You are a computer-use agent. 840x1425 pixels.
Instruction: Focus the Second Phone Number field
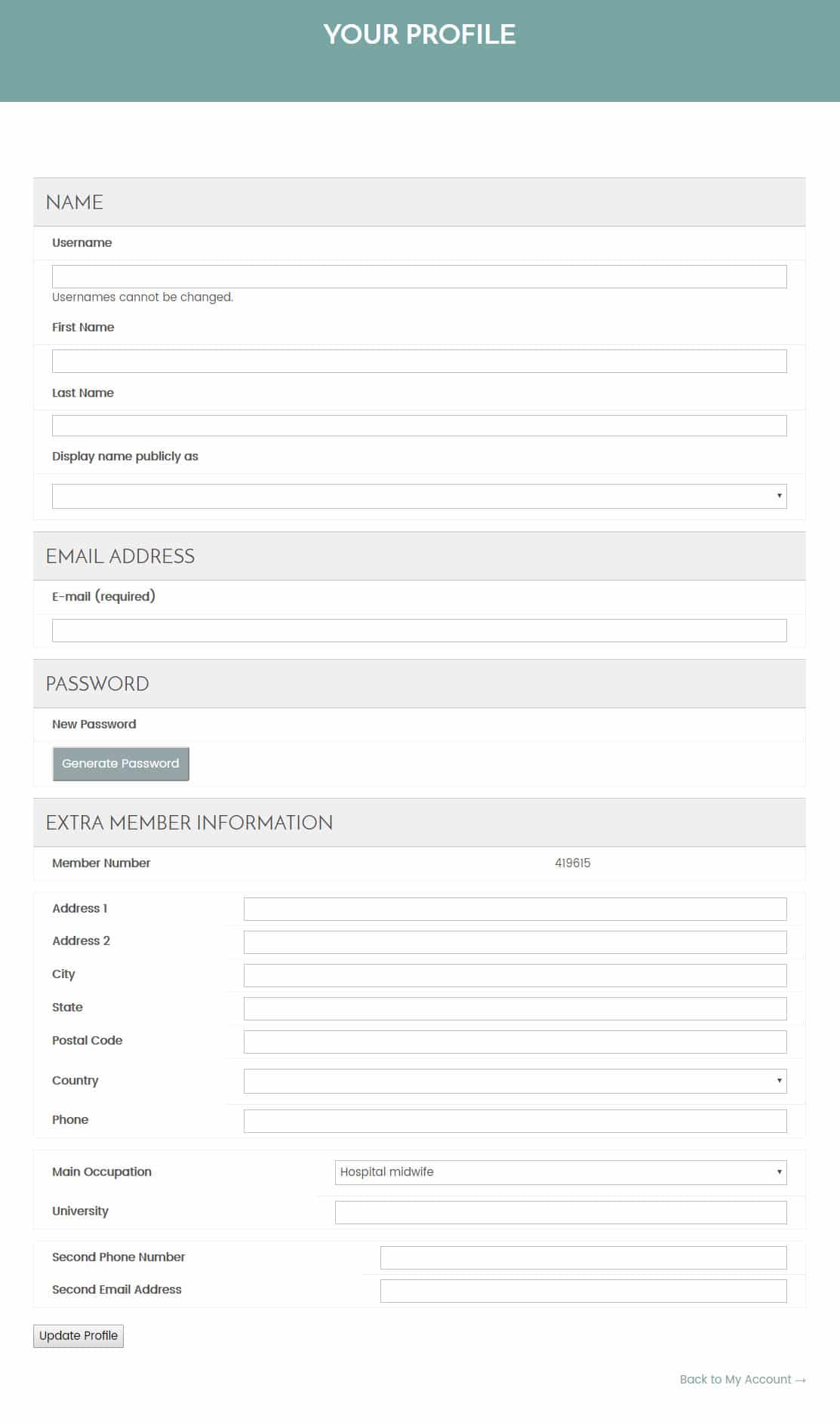click(583, 1257)
